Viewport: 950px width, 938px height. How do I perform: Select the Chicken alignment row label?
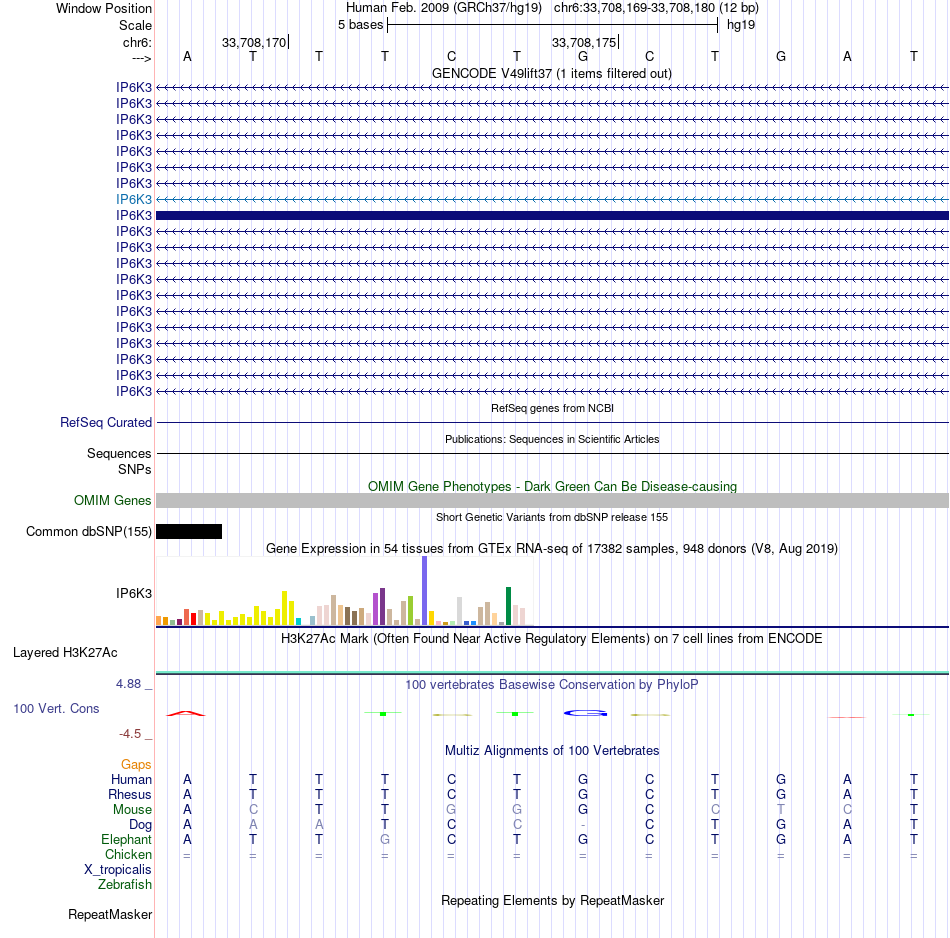[x=128, y=854]
